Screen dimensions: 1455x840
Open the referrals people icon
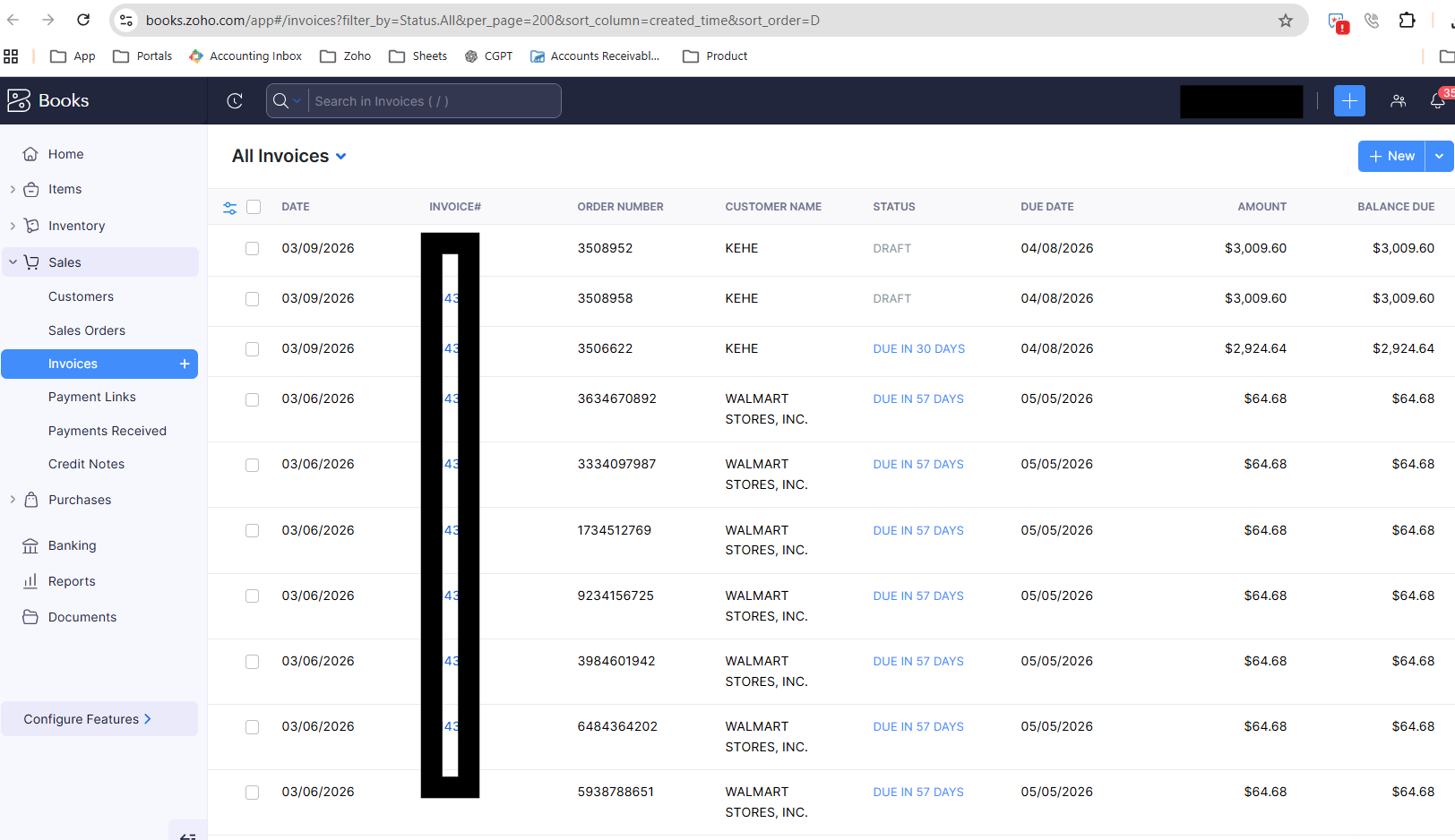tap(1398, 101)
